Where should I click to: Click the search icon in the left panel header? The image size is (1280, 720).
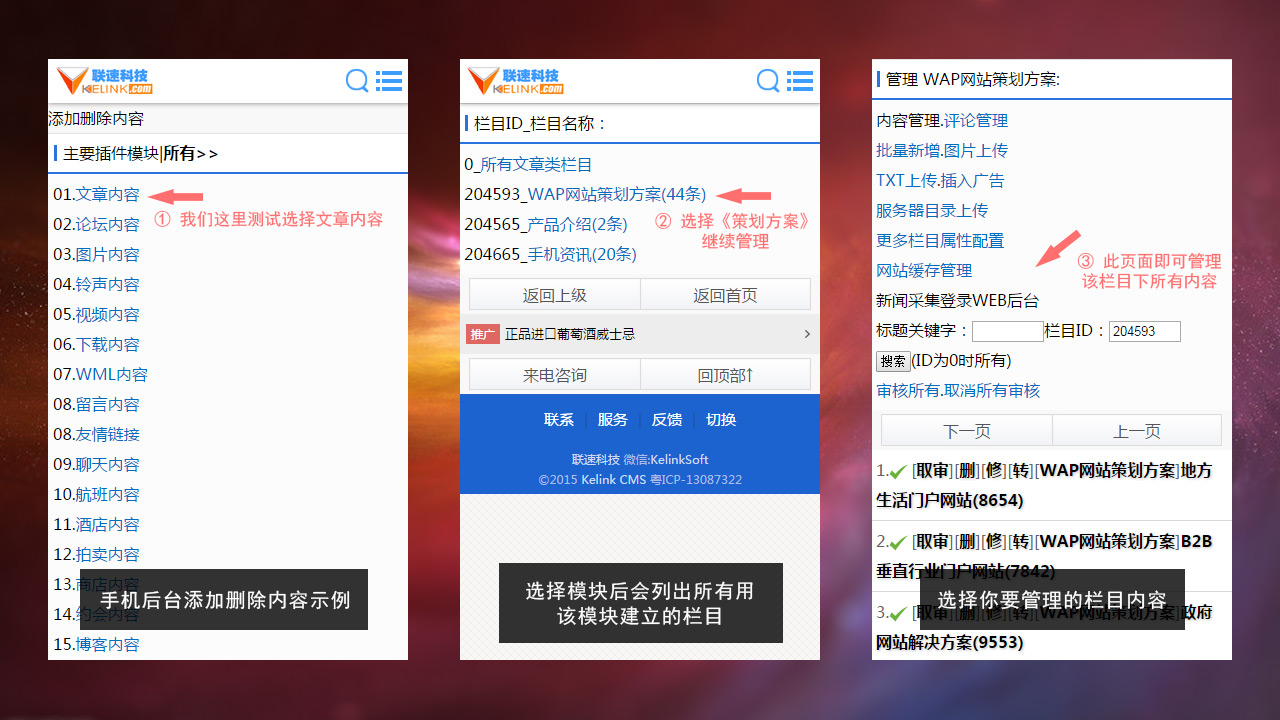357,81
